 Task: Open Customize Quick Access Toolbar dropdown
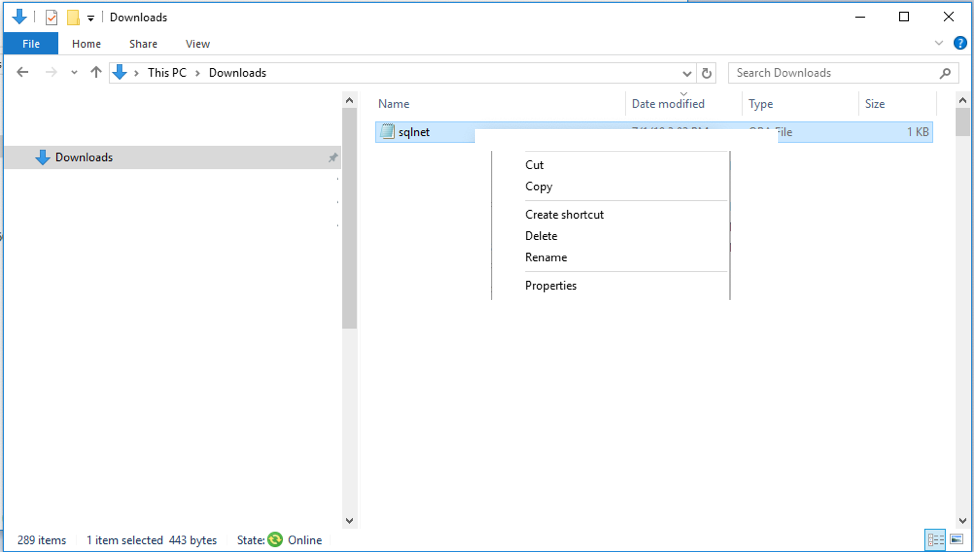(x=90, y=18)
